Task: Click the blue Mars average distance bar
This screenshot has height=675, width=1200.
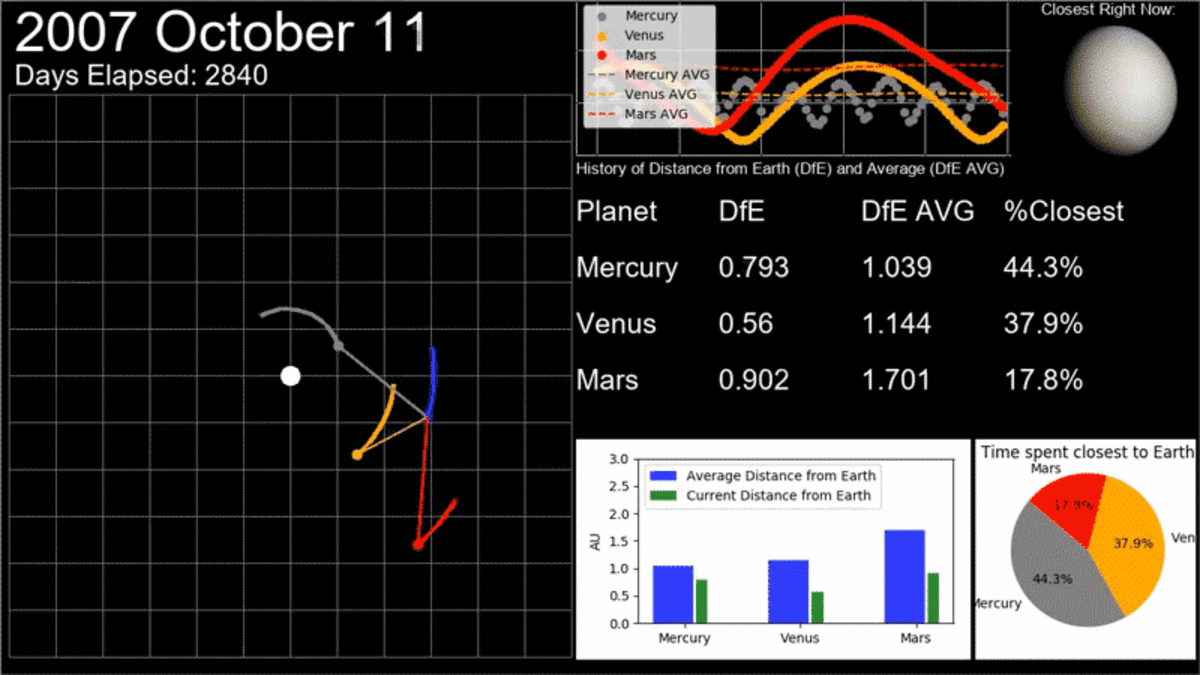Action: click(911, 576)
